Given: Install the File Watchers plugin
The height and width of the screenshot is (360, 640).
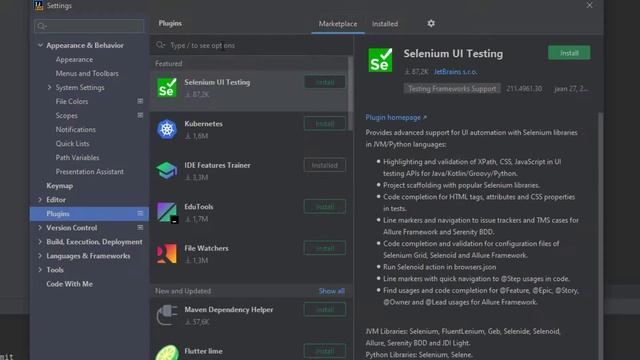Looking at the screenshot, I should (x=325, y=248).
